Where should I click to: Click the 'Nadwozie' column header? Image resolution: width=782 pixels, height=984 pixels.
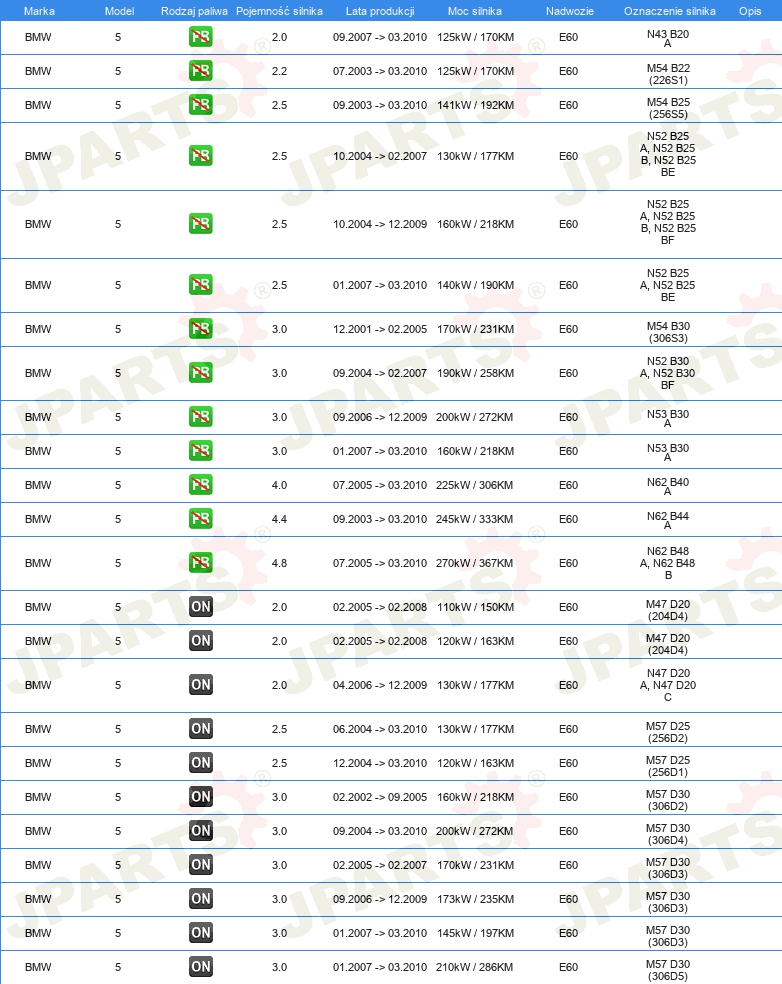click(569, 11)
